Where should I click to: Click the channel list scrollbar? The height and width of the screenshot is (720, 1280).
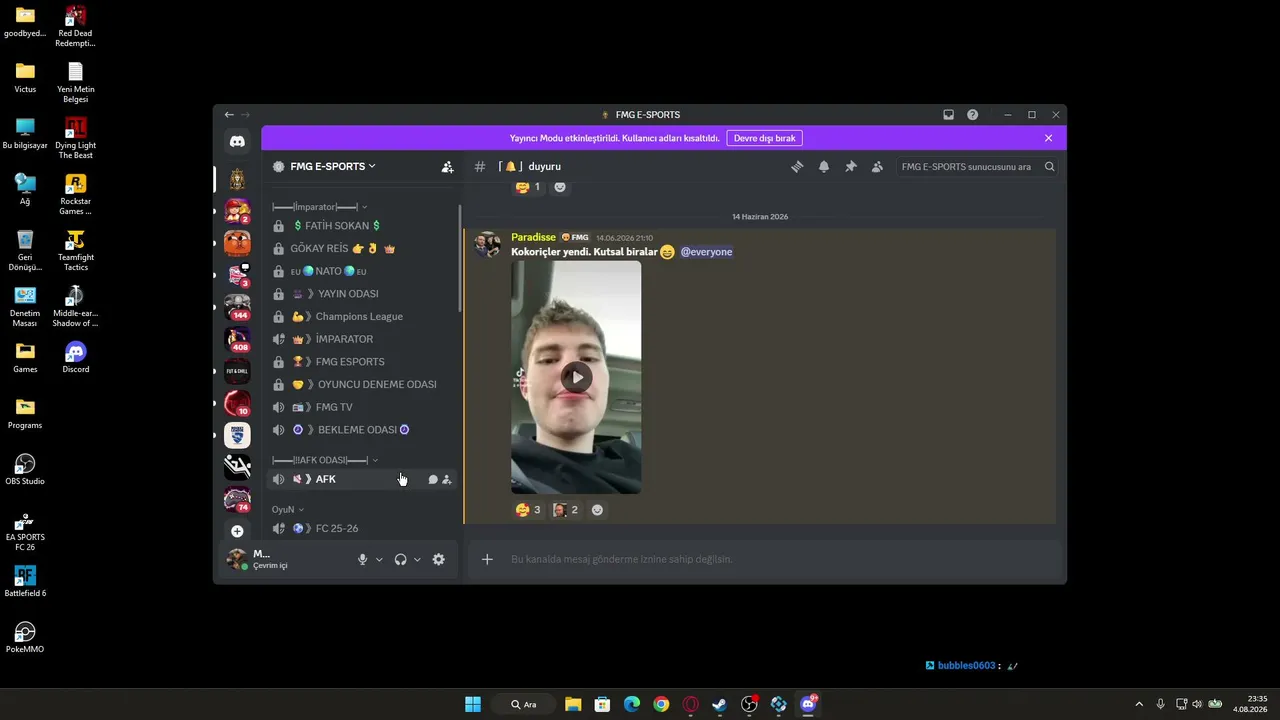tap(460, 258)
